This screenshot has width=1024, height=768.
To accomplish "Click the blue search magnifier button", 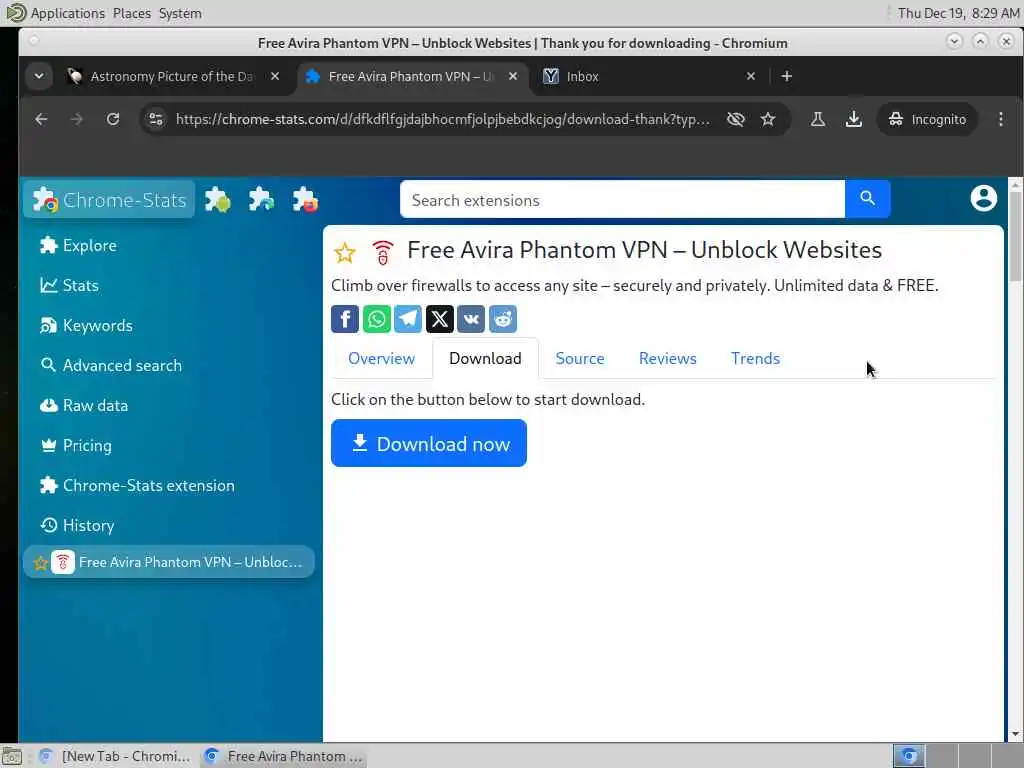I will pos(867,199).
